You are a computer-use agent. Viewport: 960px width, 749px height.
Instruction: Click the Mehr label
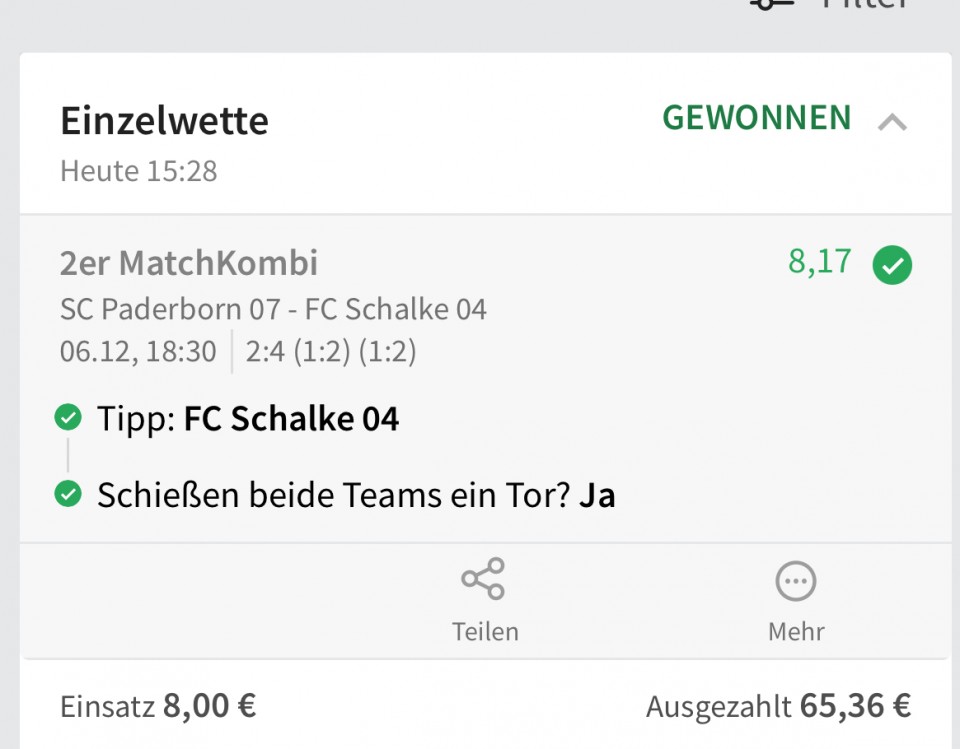pyautogui.click(x=796, y=631)
